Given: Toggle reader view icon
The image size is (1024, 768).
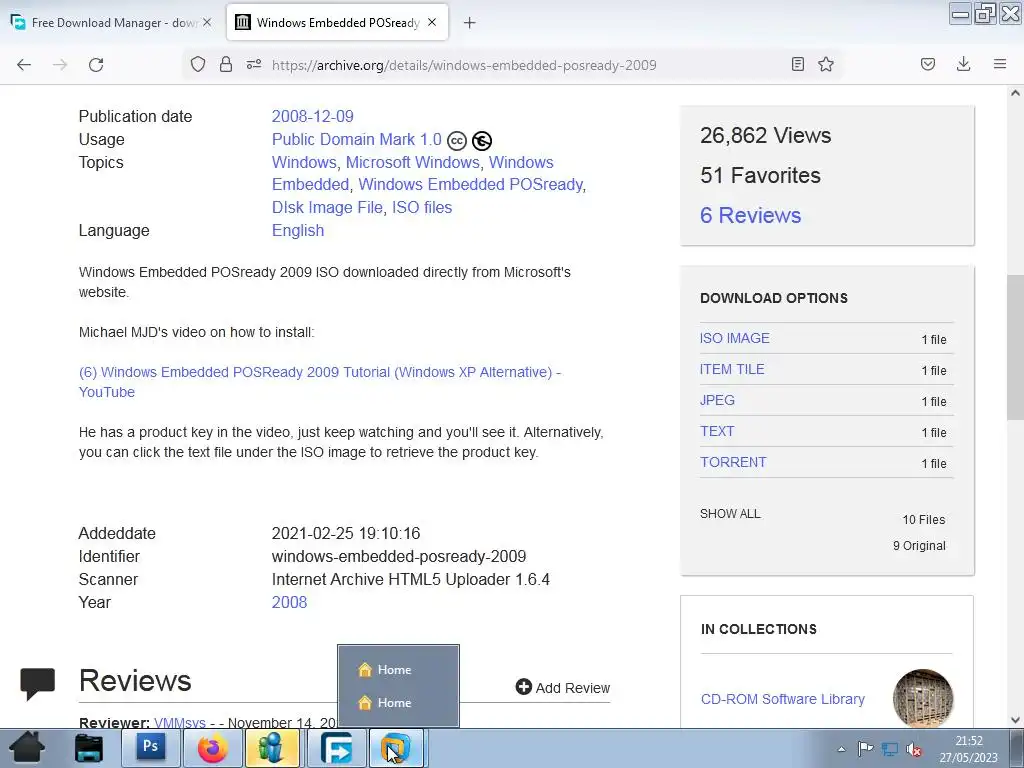Looking at the screenshot, I should [x=797, y=64].
